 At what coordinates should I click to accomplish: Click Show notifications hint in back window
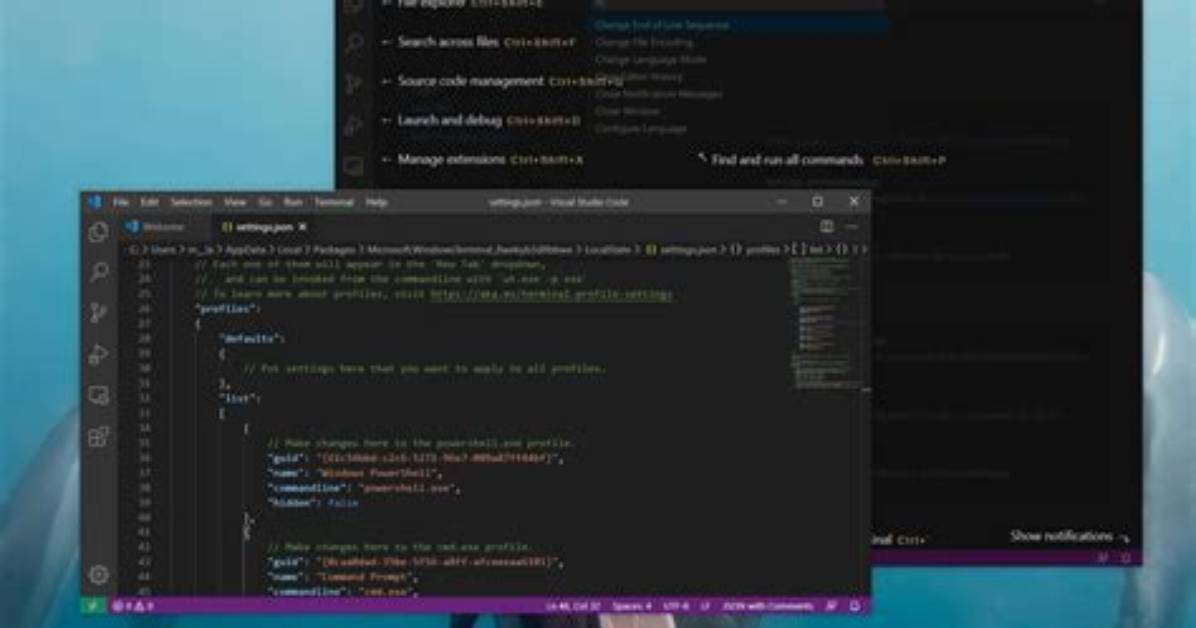click(x=1061, y=536)
